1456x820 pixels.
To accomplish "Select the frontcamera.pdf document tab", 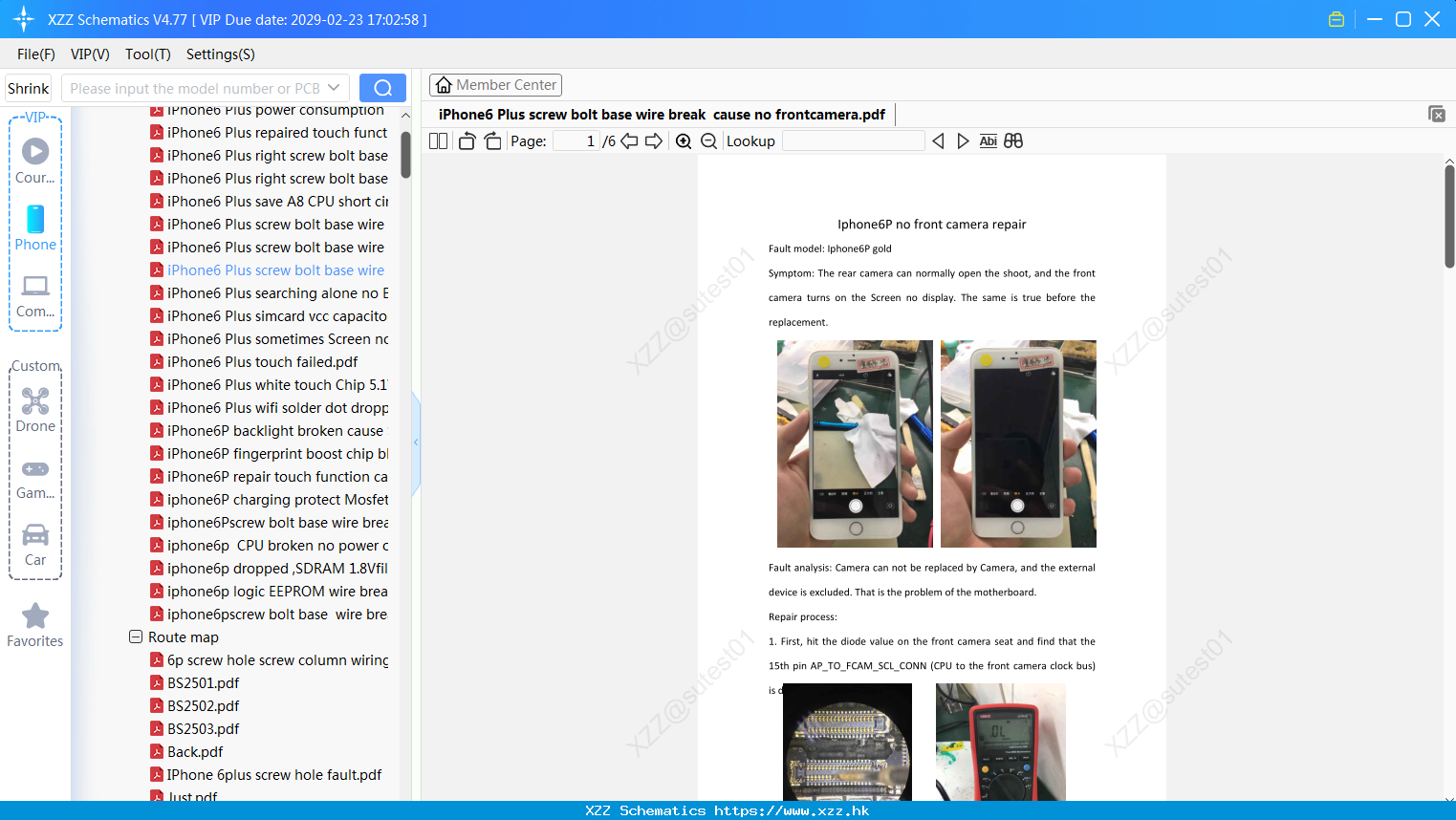I will click(x=663, y=115).
